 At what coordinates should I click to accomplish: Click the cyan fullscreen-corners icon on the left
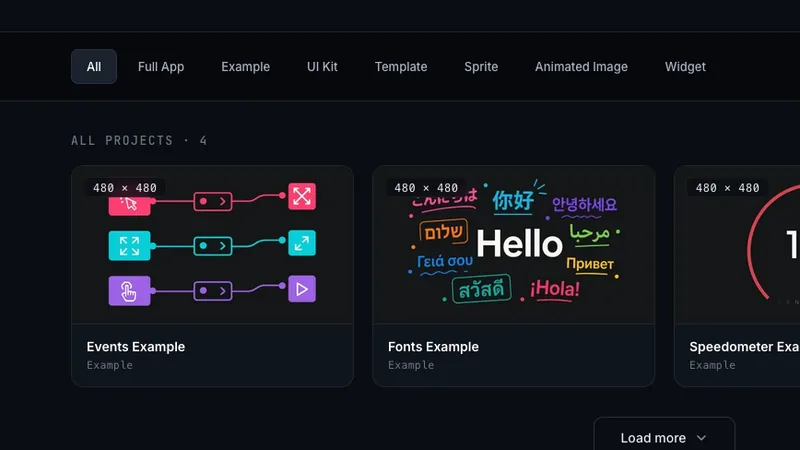pos(130,245)
